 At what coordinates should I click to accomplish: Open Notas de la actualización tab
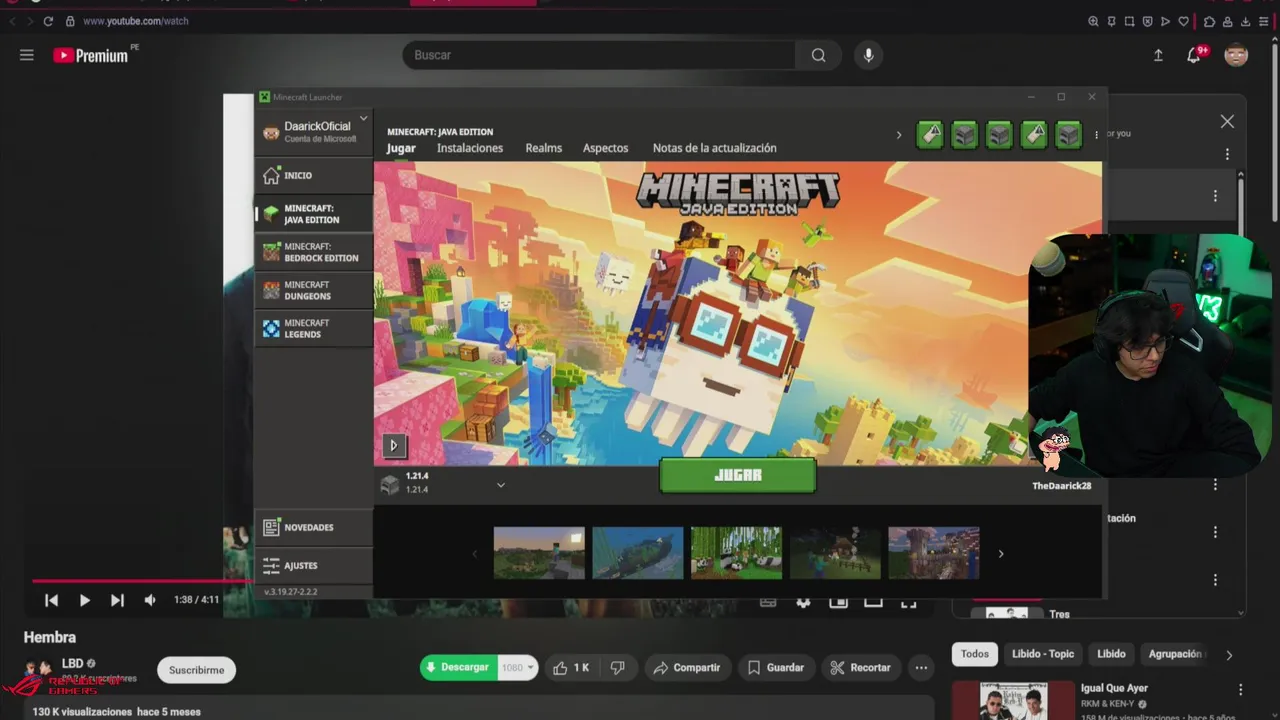(714, 148)
